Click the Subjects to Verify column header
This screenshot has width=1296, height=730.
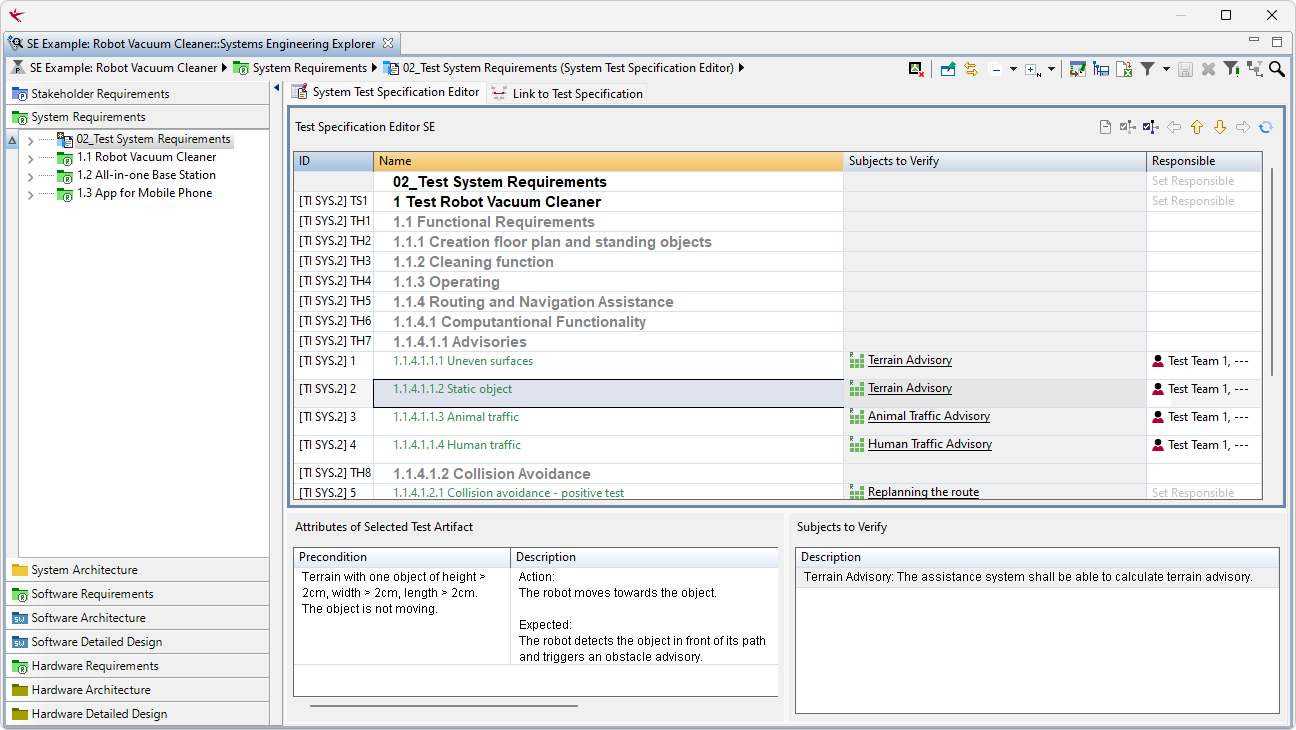995,161
